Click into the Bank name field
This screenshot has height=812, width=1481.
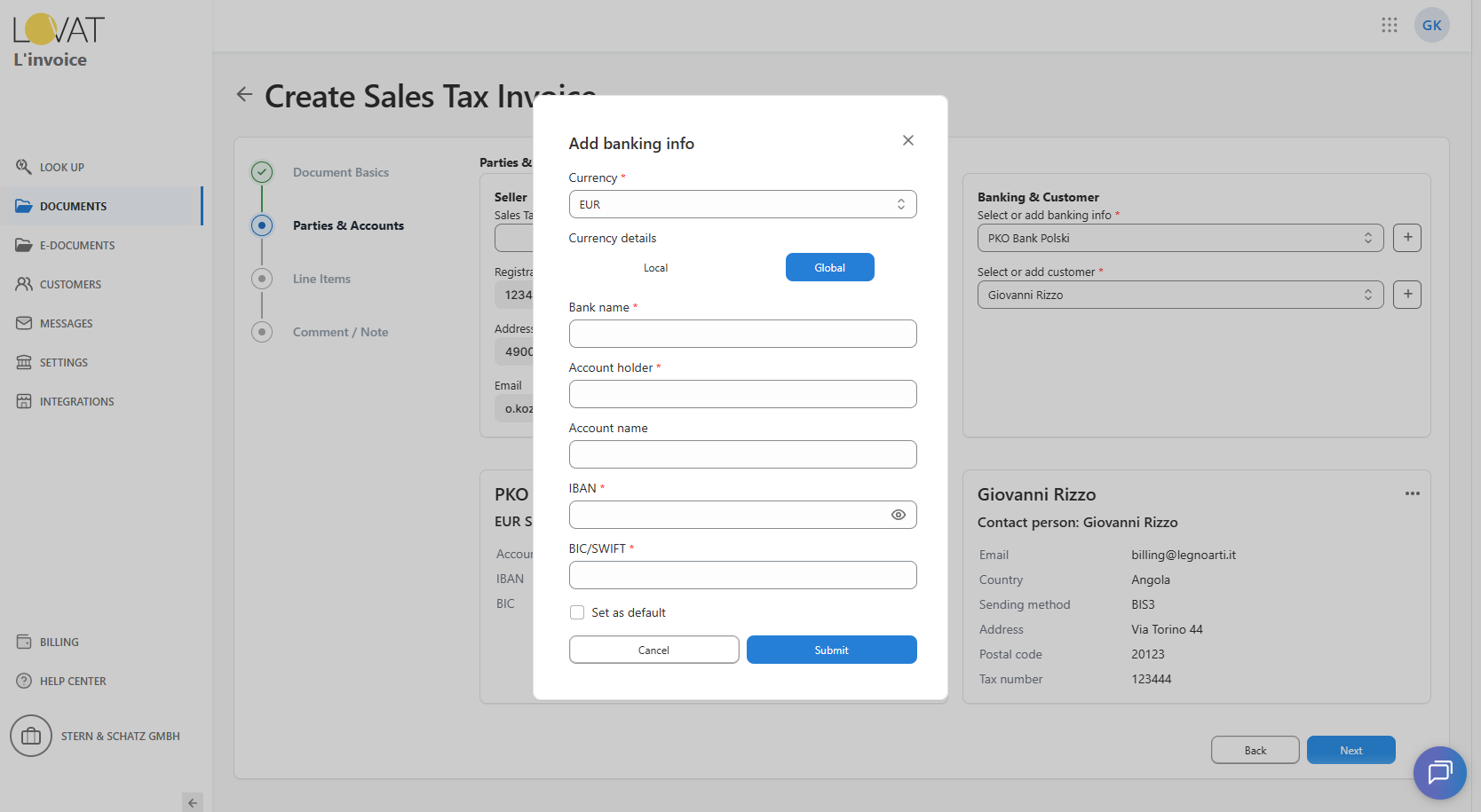click(742, 334)
